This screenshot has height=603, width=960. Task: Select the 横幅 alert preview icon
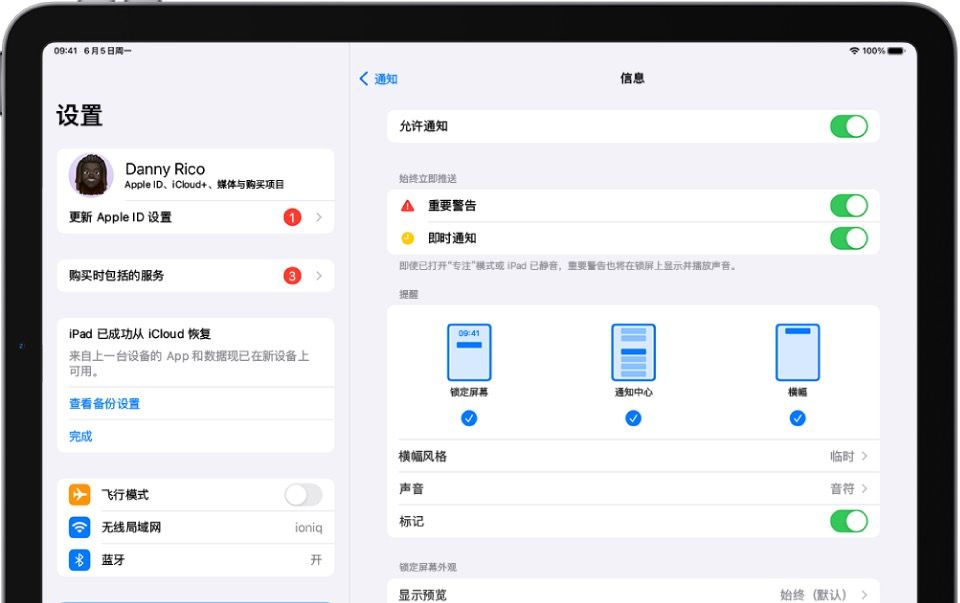tap(796, 351)
